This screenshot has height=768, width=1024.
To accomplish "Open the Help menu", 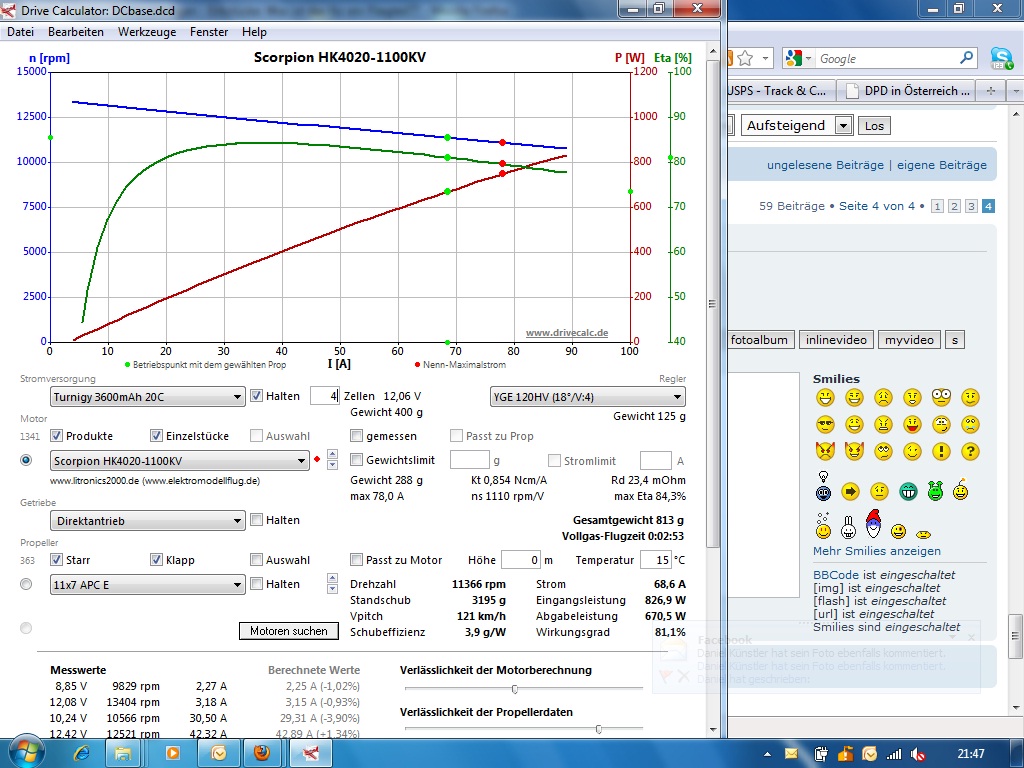I will 254,32.
